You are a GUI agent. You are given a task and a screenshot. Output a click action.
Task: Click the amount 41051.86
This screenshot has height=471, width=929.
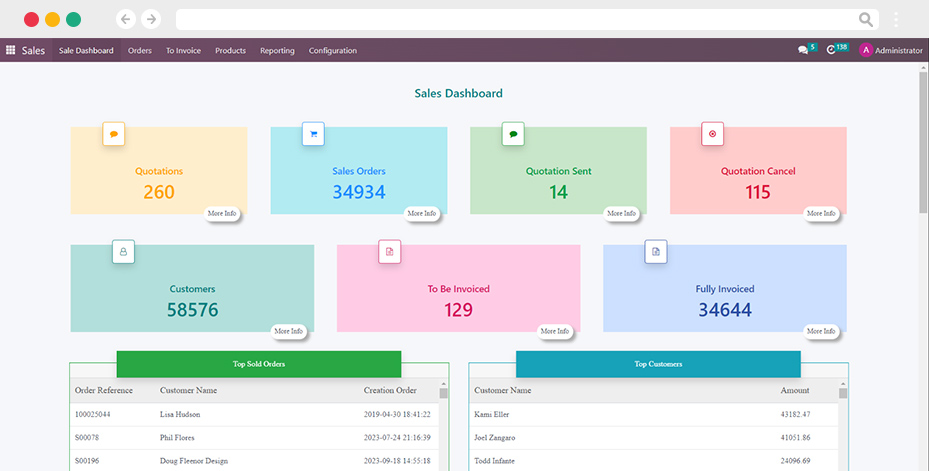pos(795,438)
